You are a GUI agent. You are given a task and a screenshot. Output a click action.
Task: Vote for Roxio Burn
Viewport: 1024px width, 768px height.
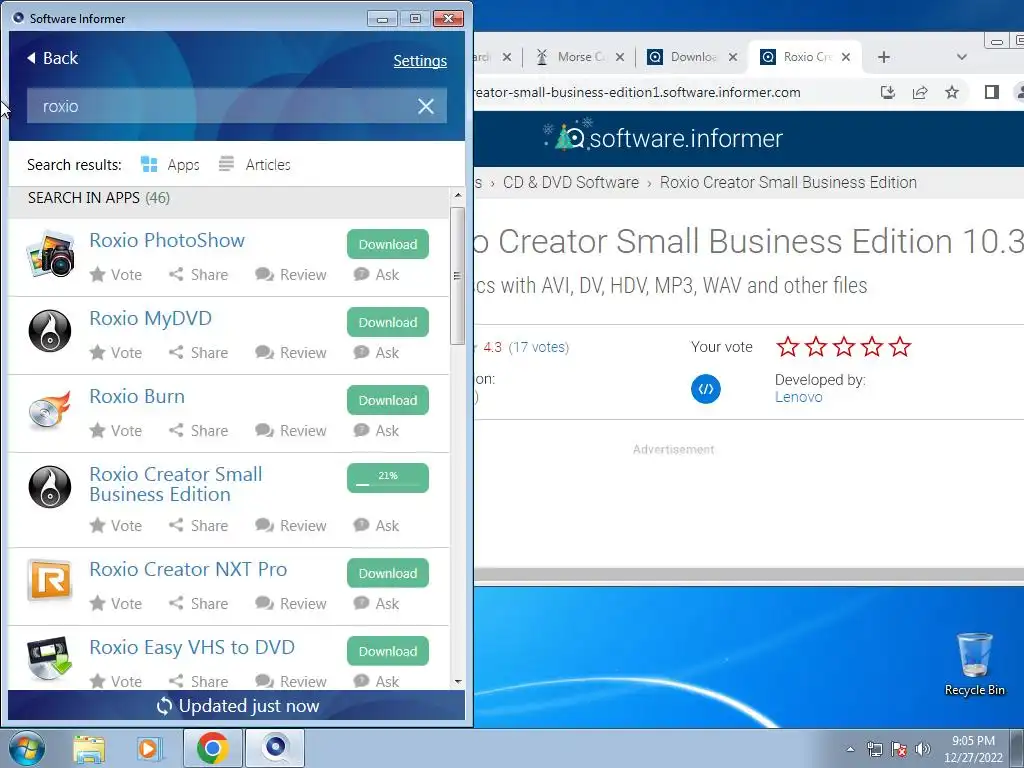click(116, 430)
